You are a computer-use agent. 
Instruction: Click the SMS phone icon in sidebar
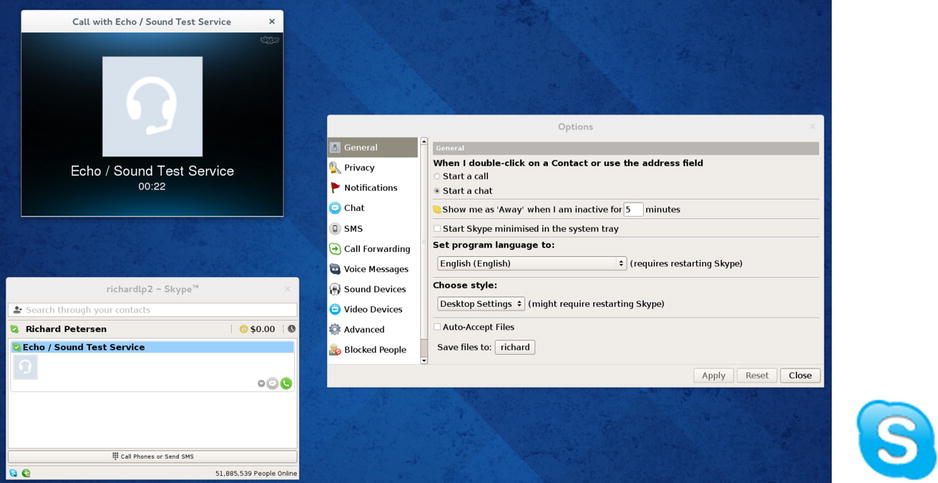(335, 229)
